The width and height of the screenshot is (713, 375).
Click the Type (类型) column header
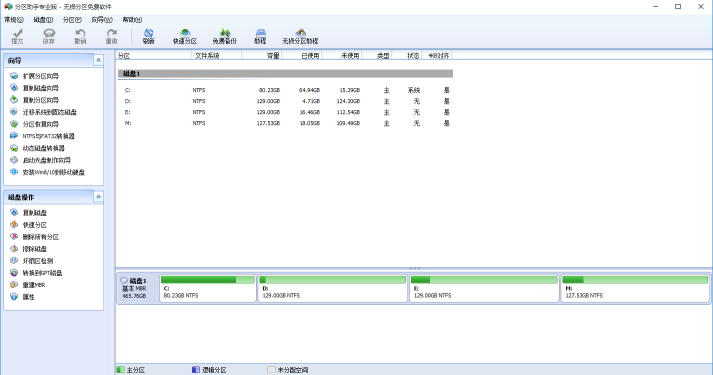(377, 55)
